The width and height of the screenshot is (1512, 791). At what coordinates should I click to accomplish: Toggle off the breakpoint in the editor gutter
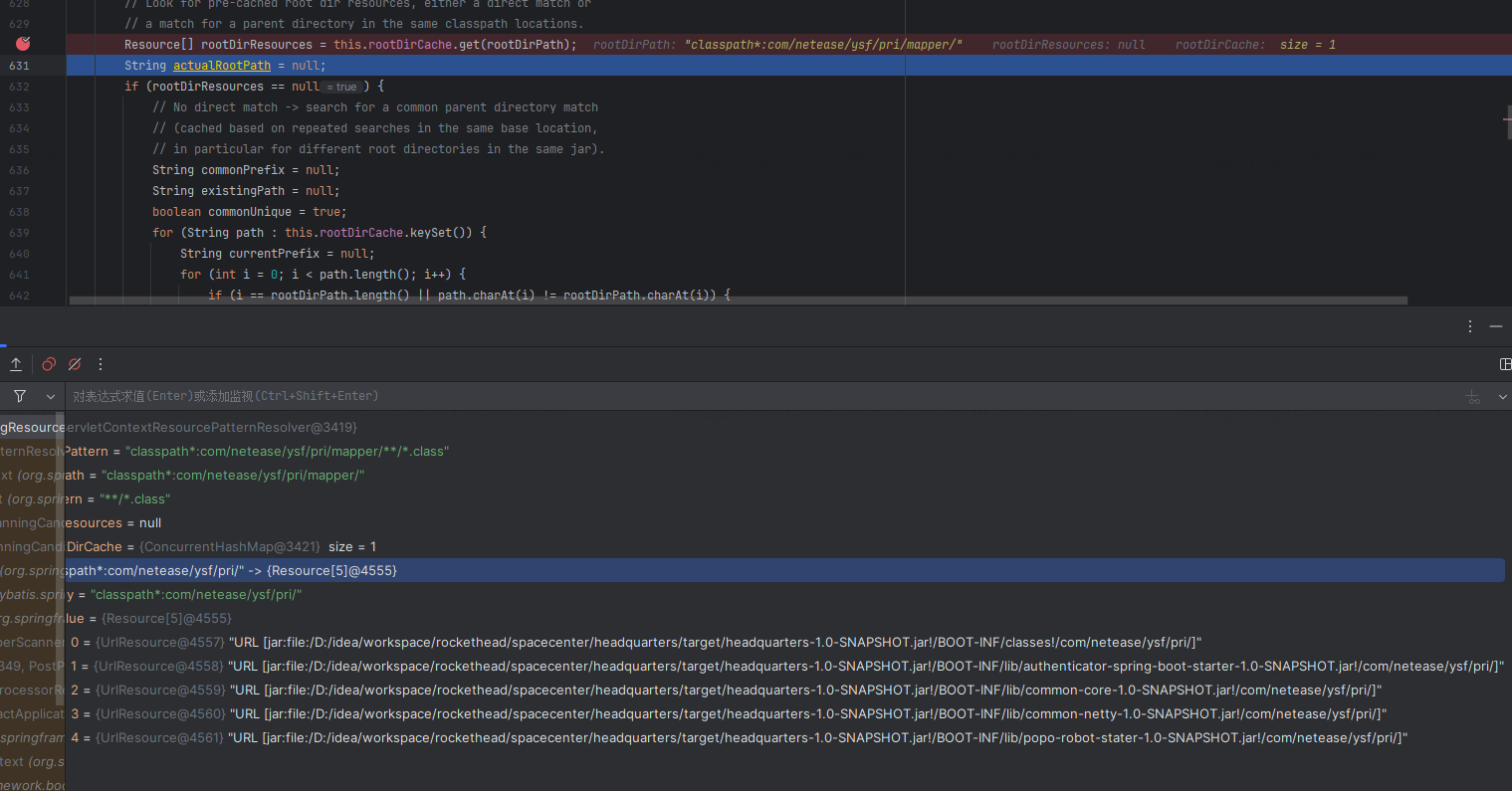(22, 44)
